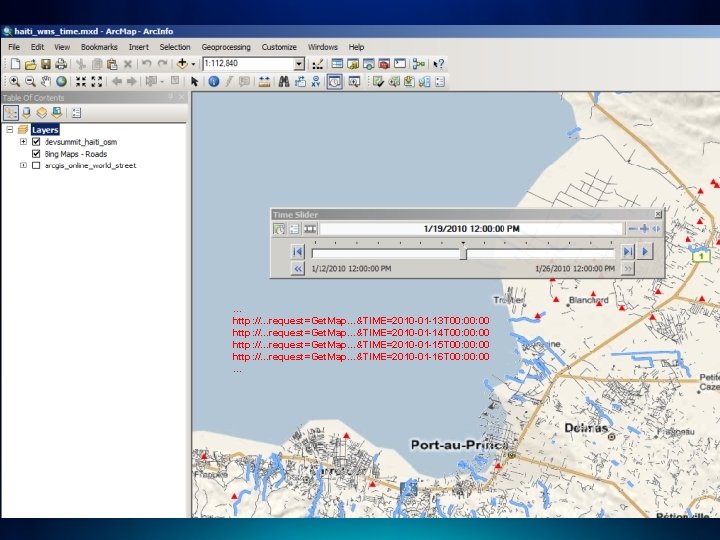
Task: Open the Time Slider window toolbar icon
Action: (x=335, y=81)
